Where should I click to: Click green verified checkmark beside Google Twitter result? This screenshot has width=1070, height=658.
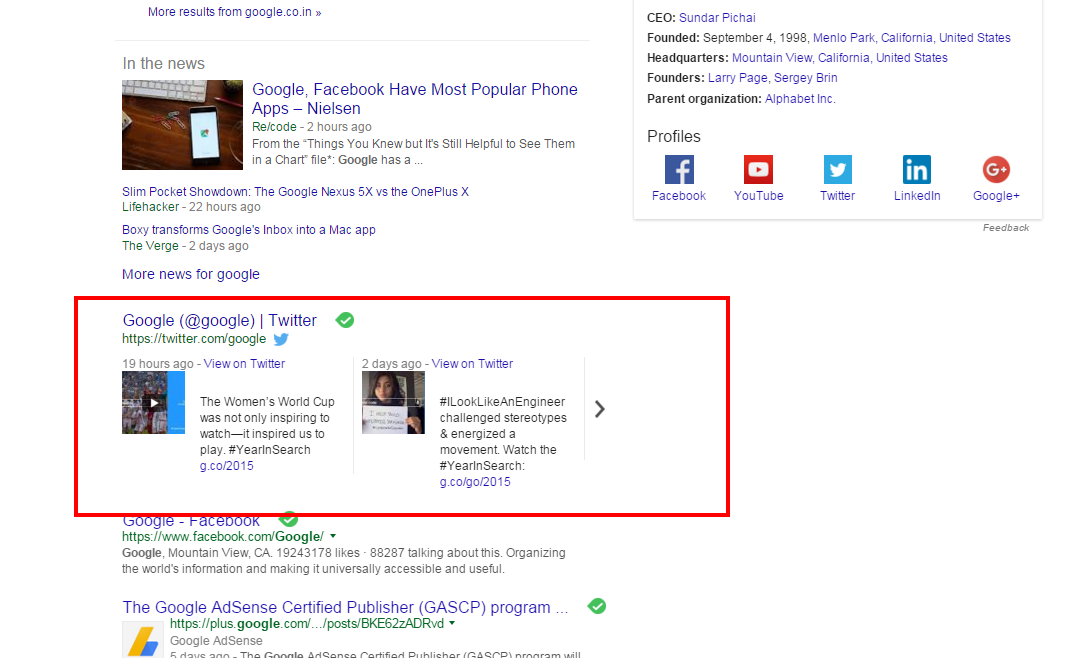click(345, 319)
